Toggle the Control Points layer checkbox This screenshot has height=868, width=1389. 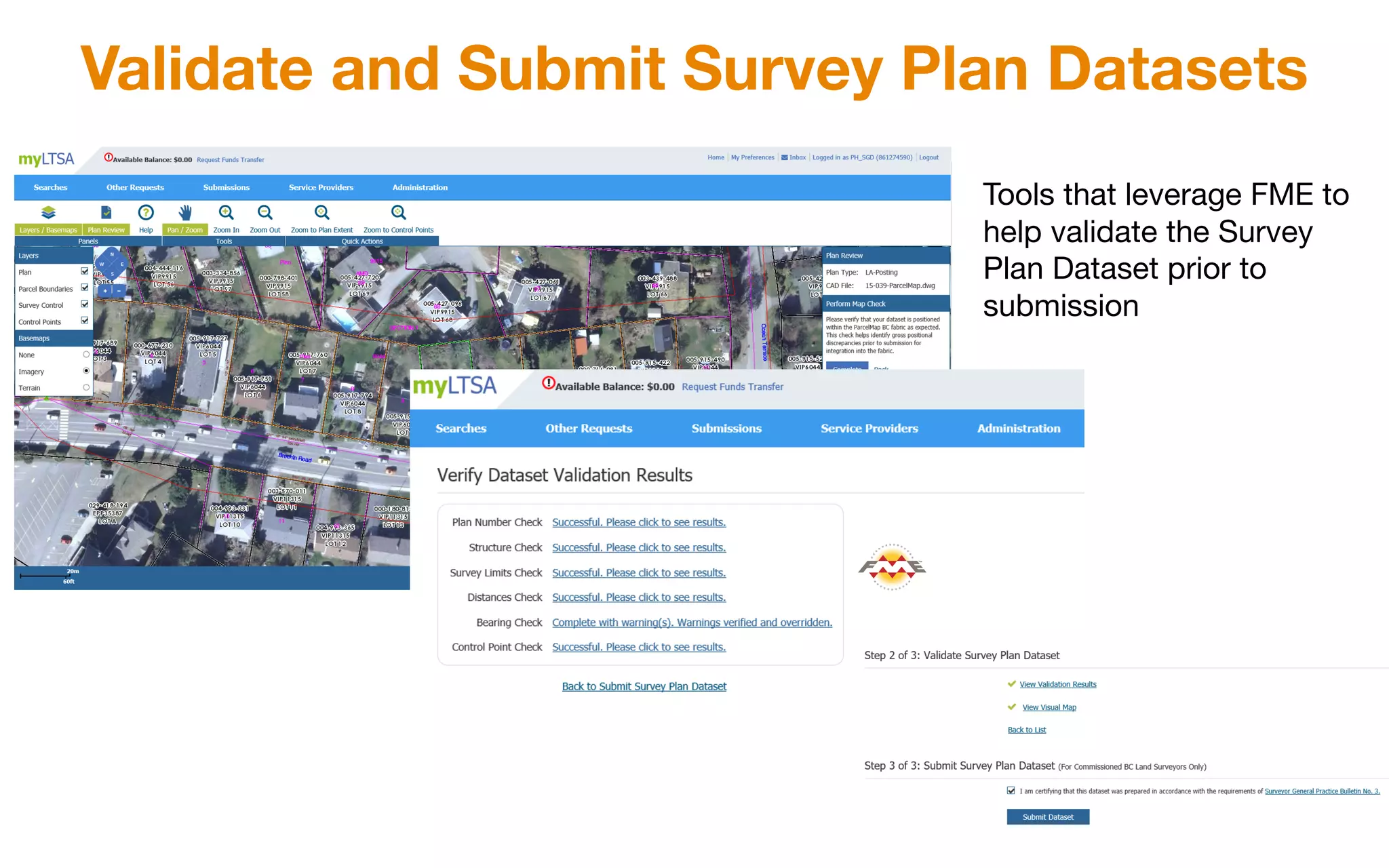point(85,320)
